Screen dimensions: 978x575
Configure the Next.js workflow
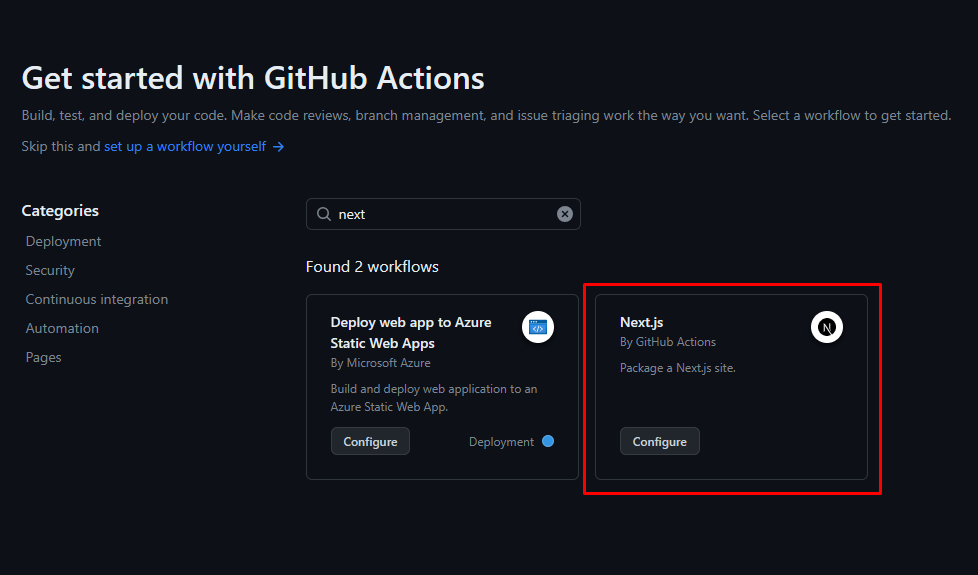pyautogui.click(x=659, y=441)
